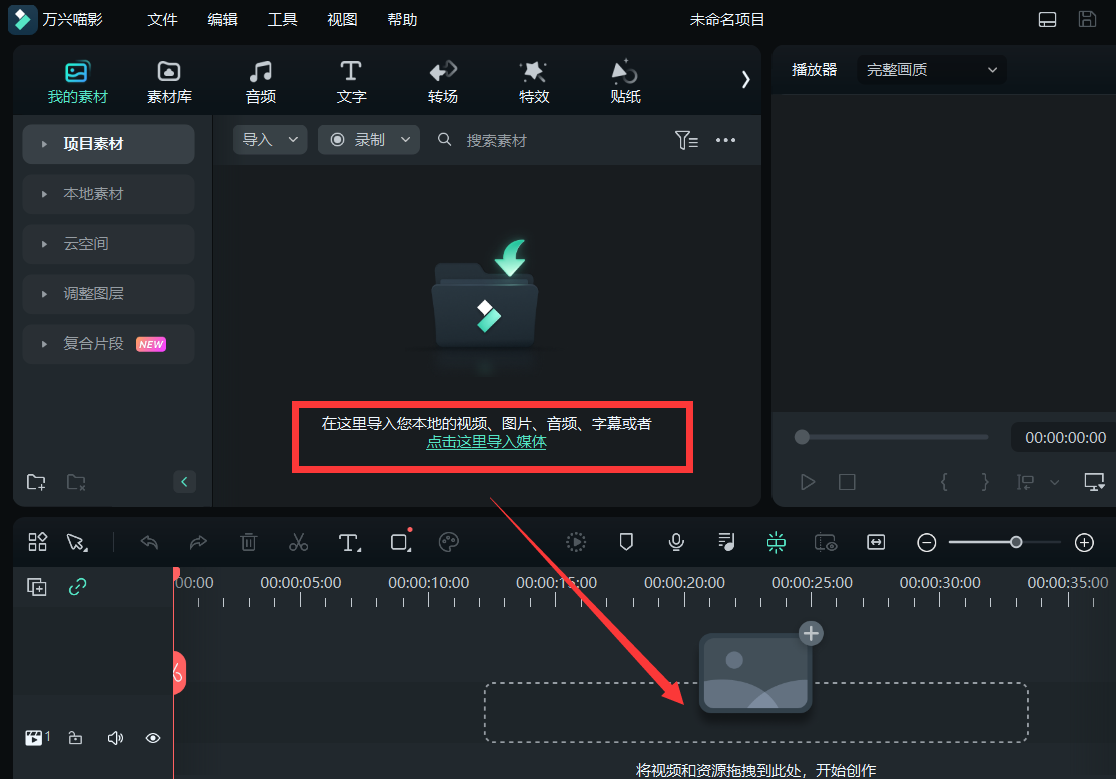
Task: Click the 点击这里导入媒体 link
Action: (487, 443)
